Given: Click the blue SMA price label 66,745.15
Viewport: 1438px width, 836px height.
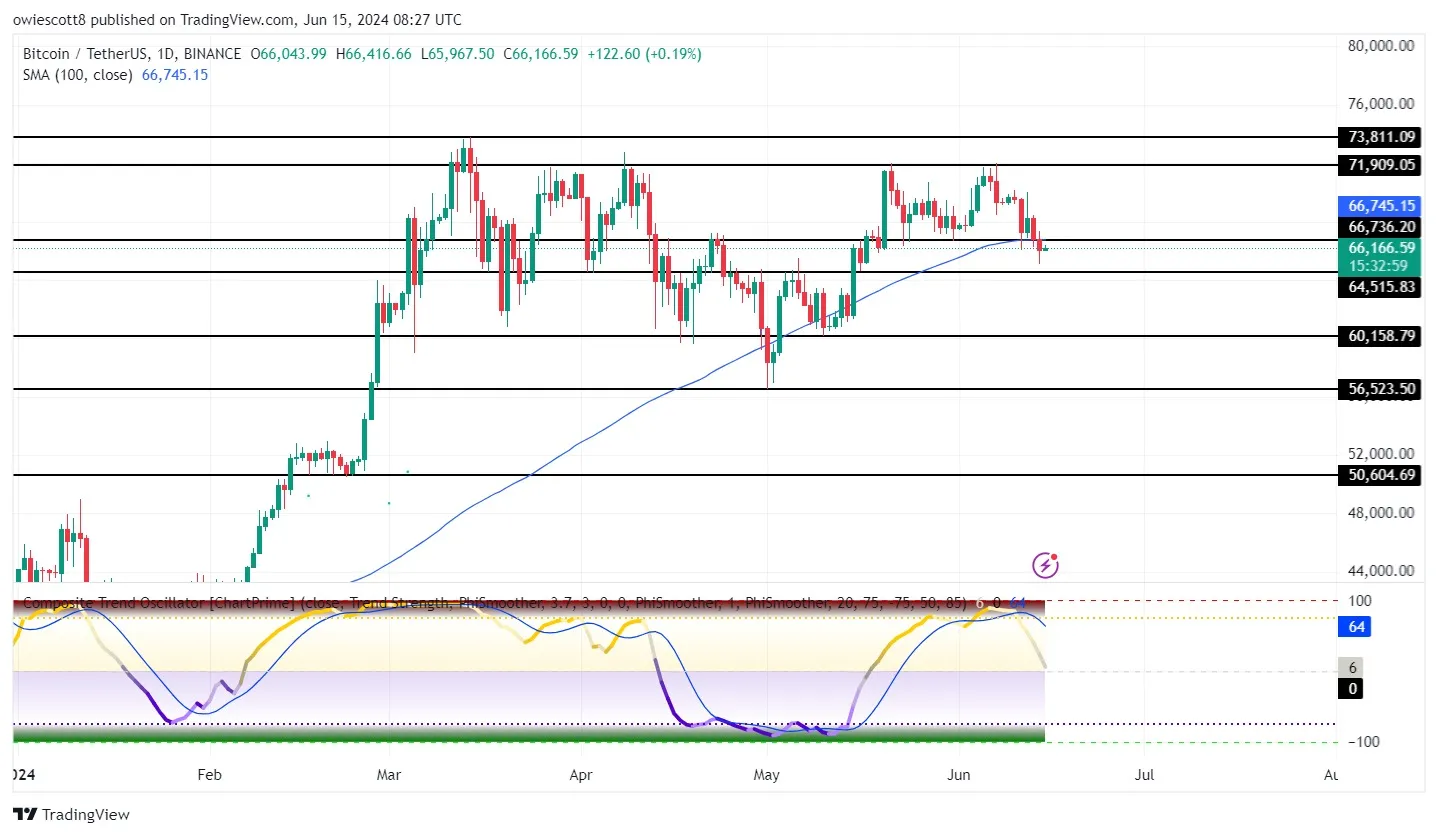Looking at the screenshot, I should pyautogui.click(x=1380, y=205).
